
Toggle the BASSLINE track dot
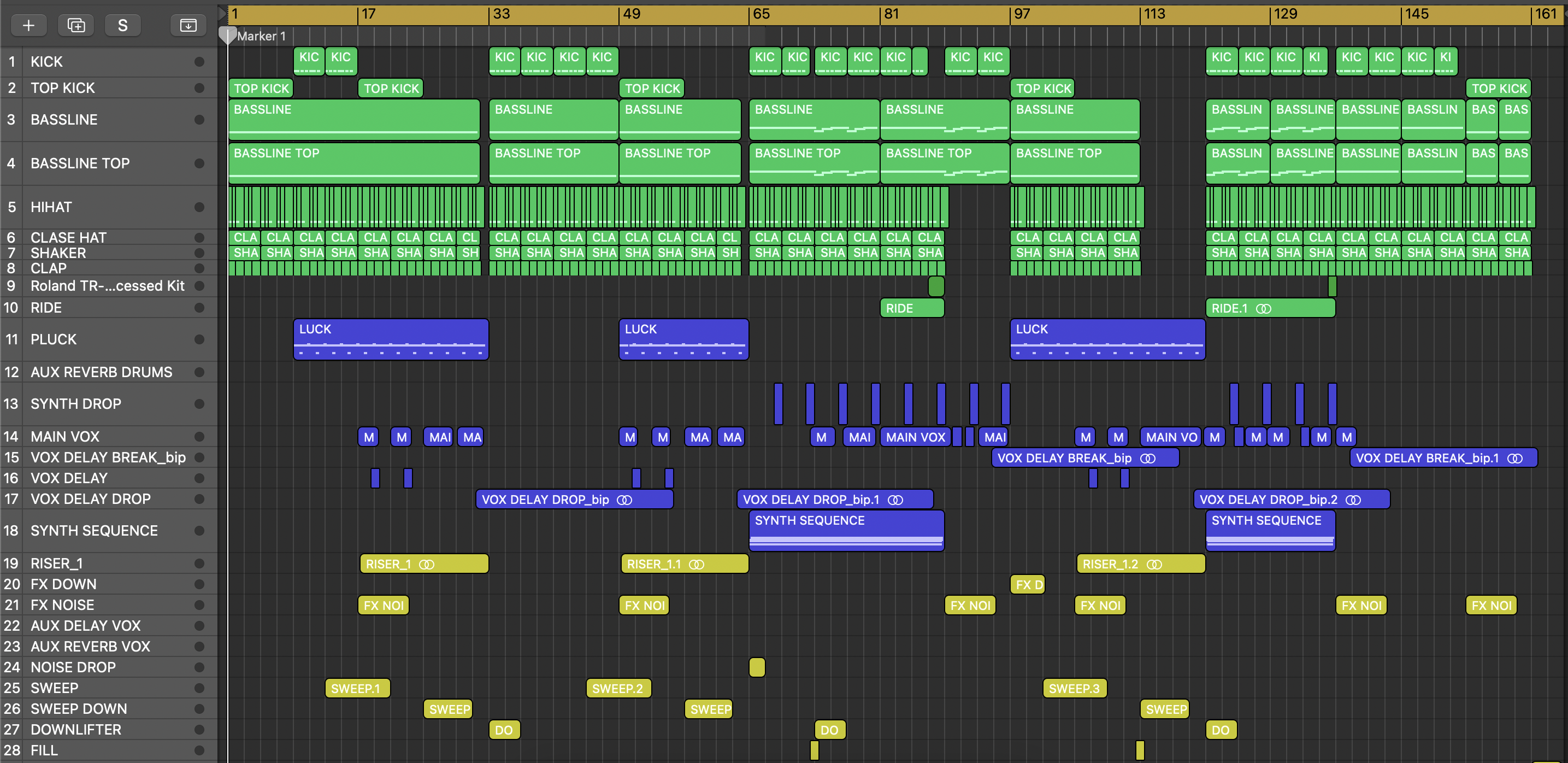199,119
